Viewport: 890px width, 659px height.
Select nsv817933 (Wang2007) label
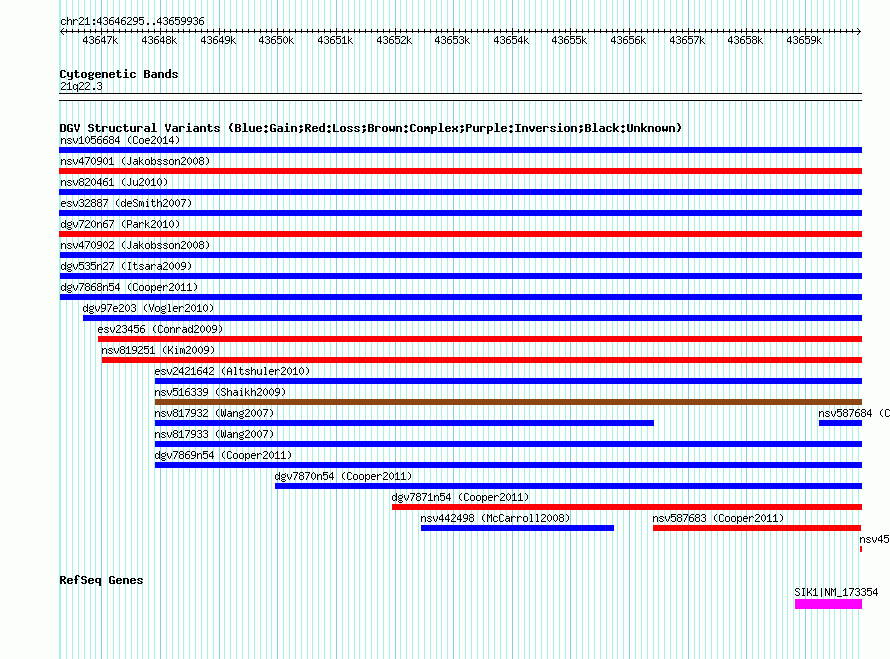coord(214,434)
